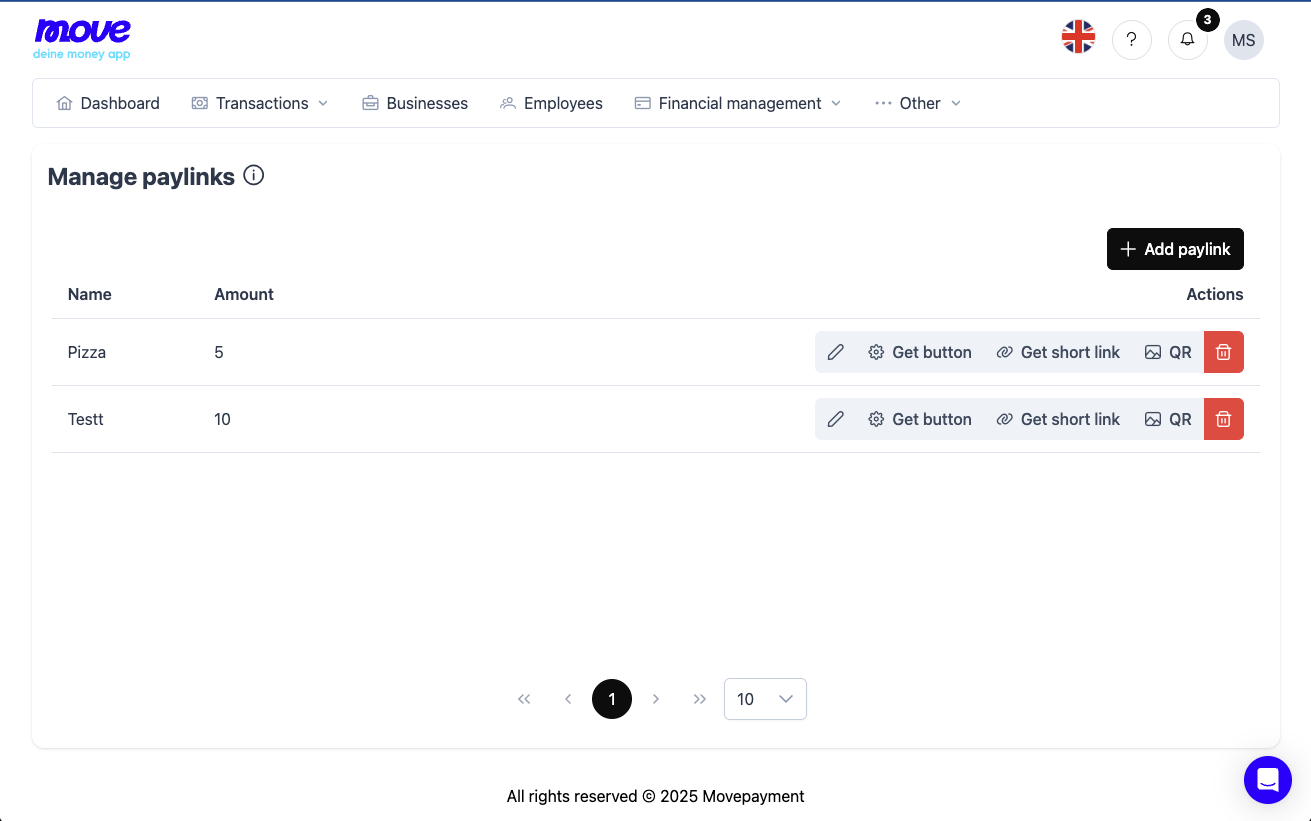Delete the Pizza paylink
Viewport: 1311px width, 821px height.
pyautogui.click(x=1223, y=352)
